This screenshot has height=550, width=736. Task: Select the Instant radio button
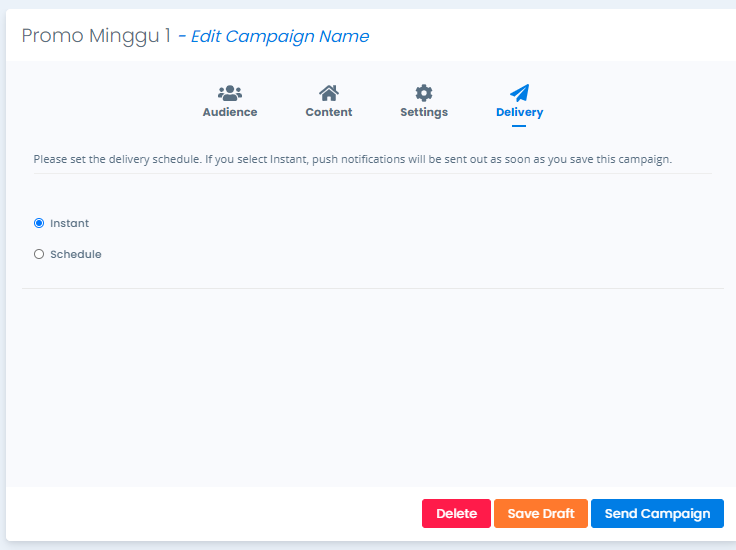pos(39,223)
